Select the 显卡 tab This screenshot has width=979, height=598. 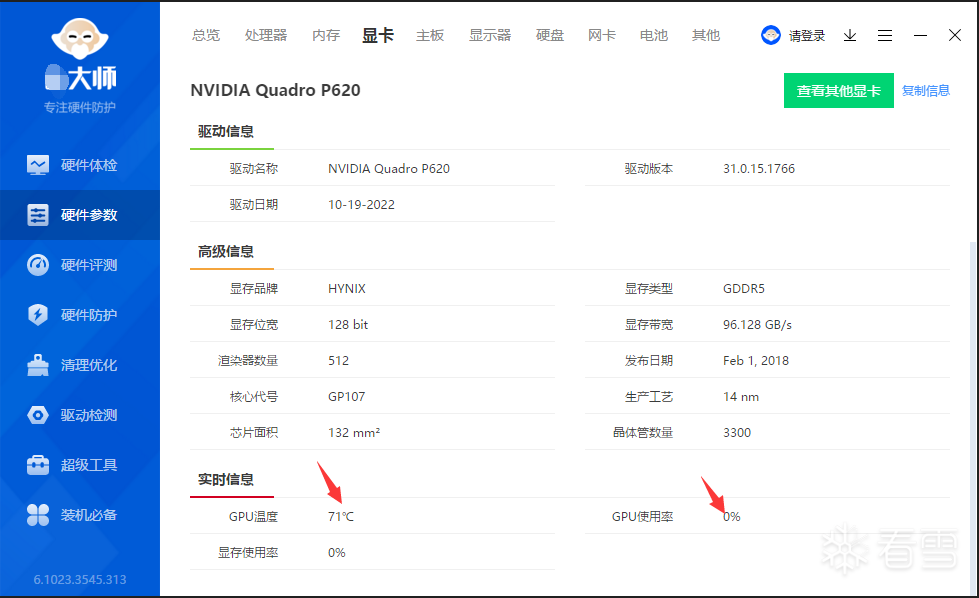[x=378, y=35]
